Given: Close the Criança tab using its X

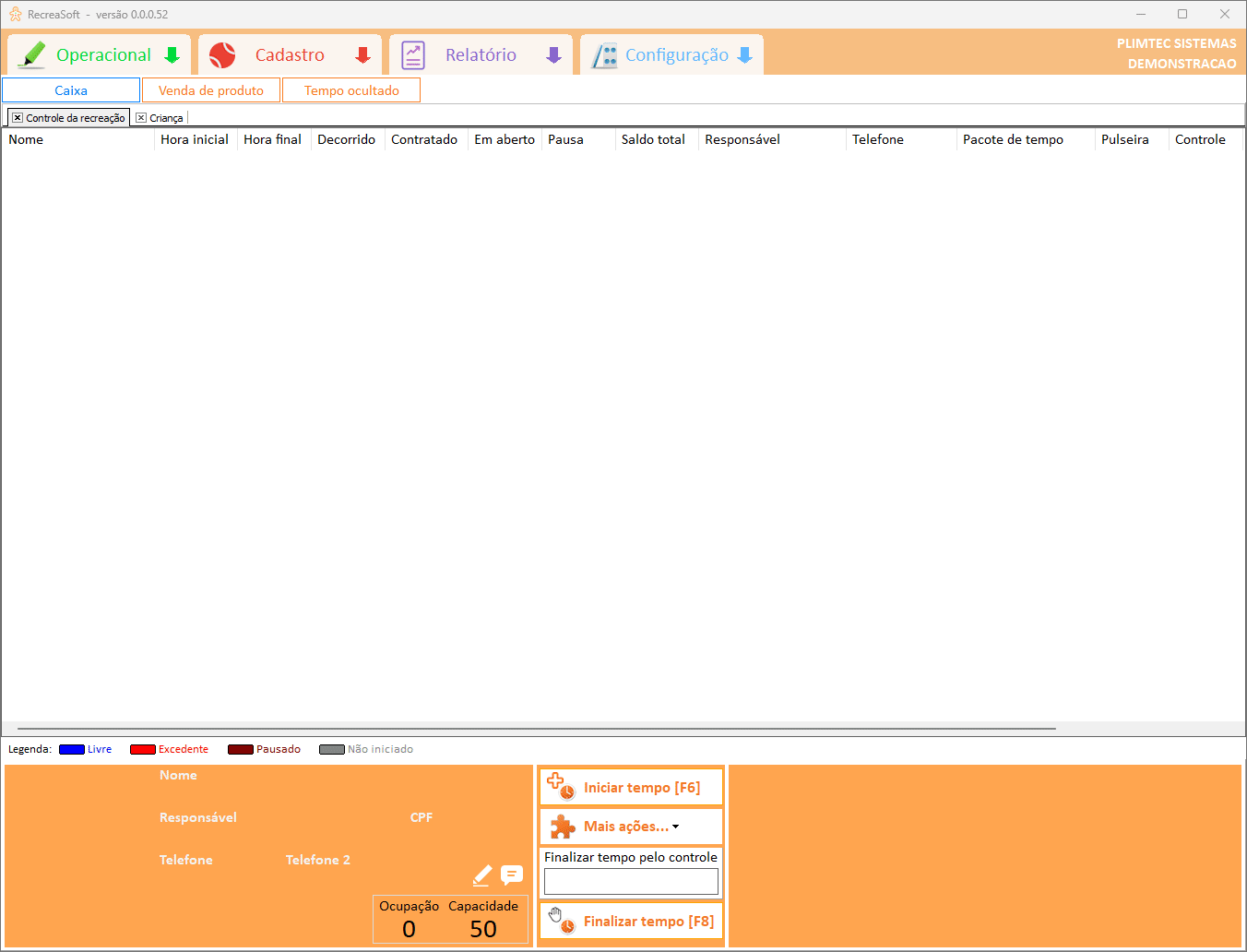Looking at the screenshot, I should 141,118.
